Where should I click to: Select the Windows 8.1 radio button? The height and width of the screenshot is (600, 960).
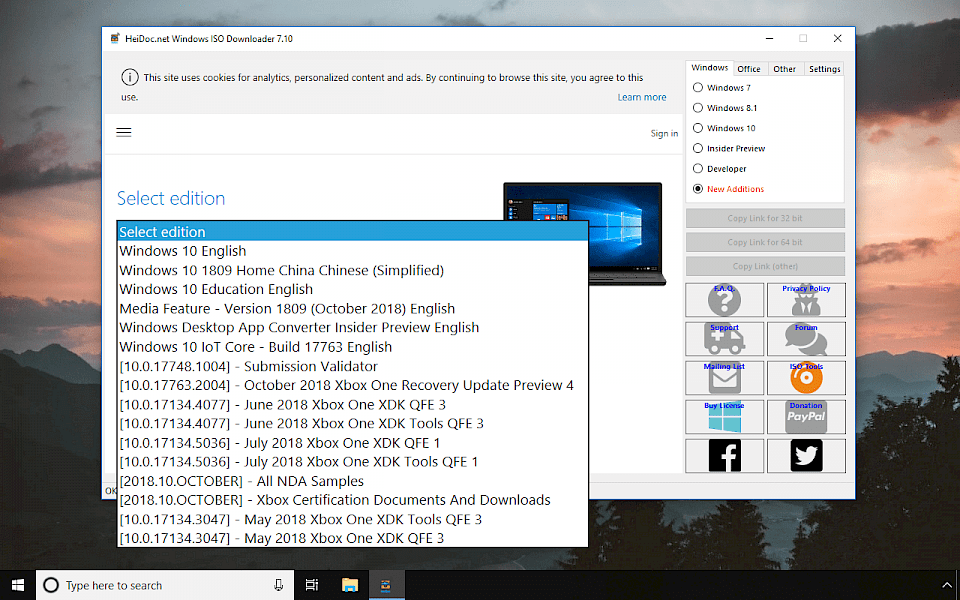click(697, 108)
